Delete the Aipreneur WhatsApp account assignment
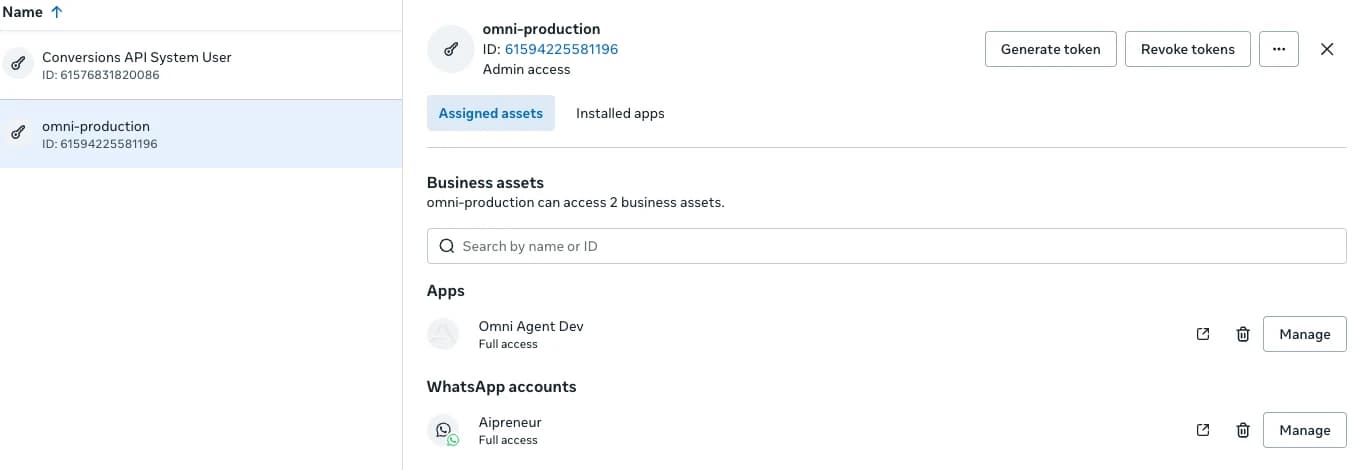The width and height of the screenshot is (1360, 470). (1243, 430)
